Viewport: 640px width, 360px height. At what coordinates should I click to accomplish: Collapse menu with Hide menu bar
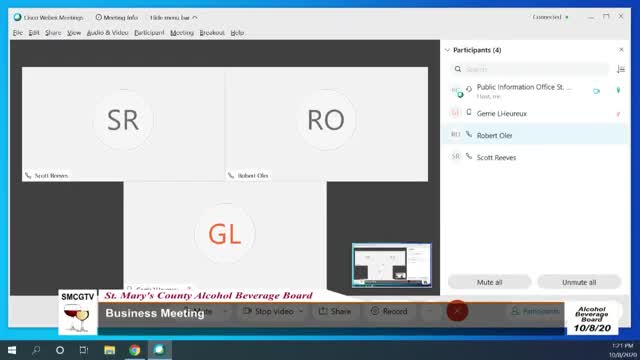coord(173,18)
